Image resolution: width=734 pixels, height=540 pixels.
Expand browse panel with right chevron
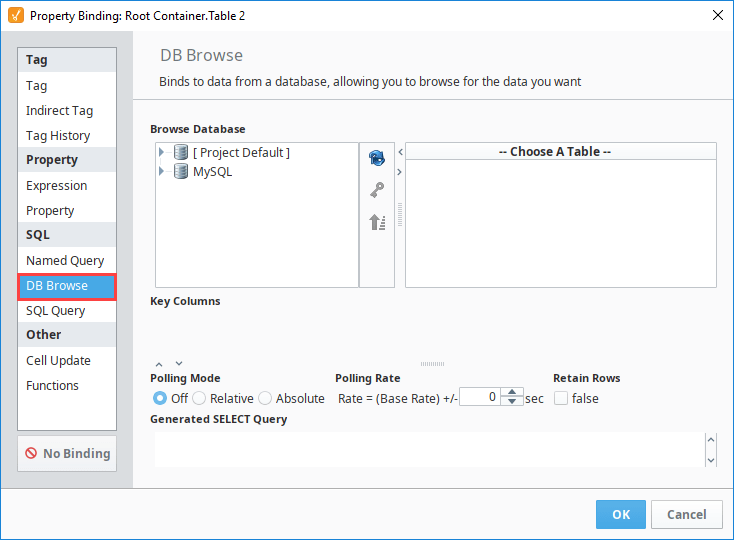tap(399, 172)
